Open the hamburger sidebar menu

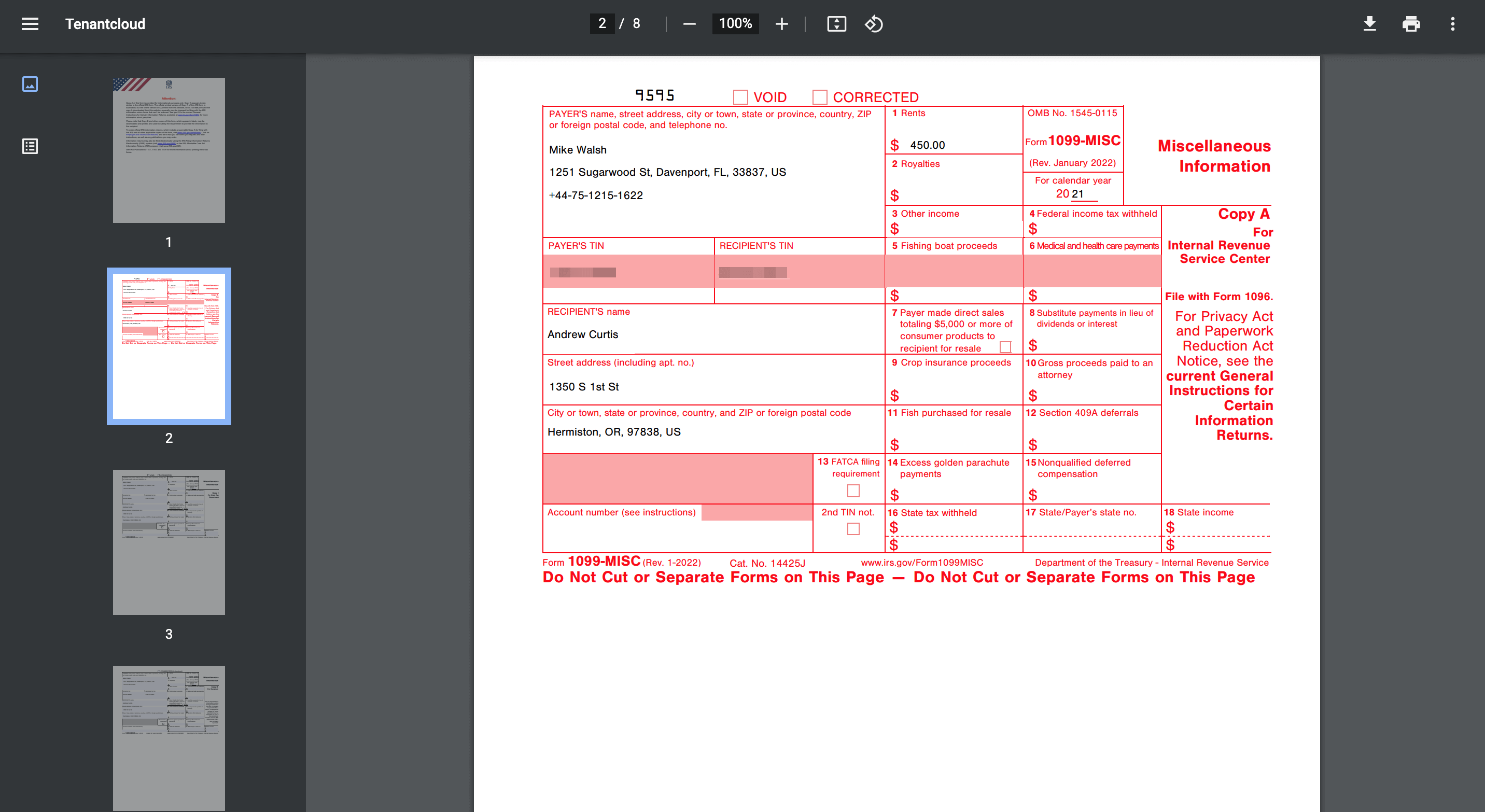point(30,24)
